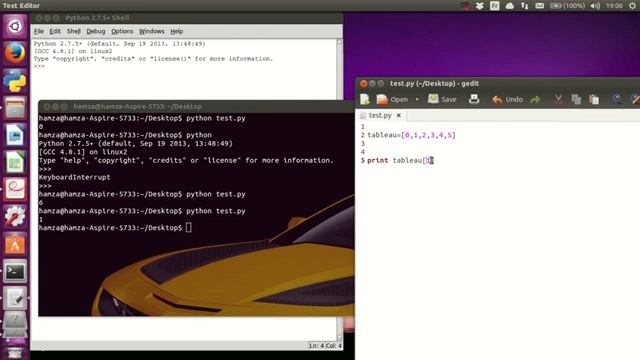Click 'print tableau[' line in gedit
Screen dimensions: 640x360
400,160
